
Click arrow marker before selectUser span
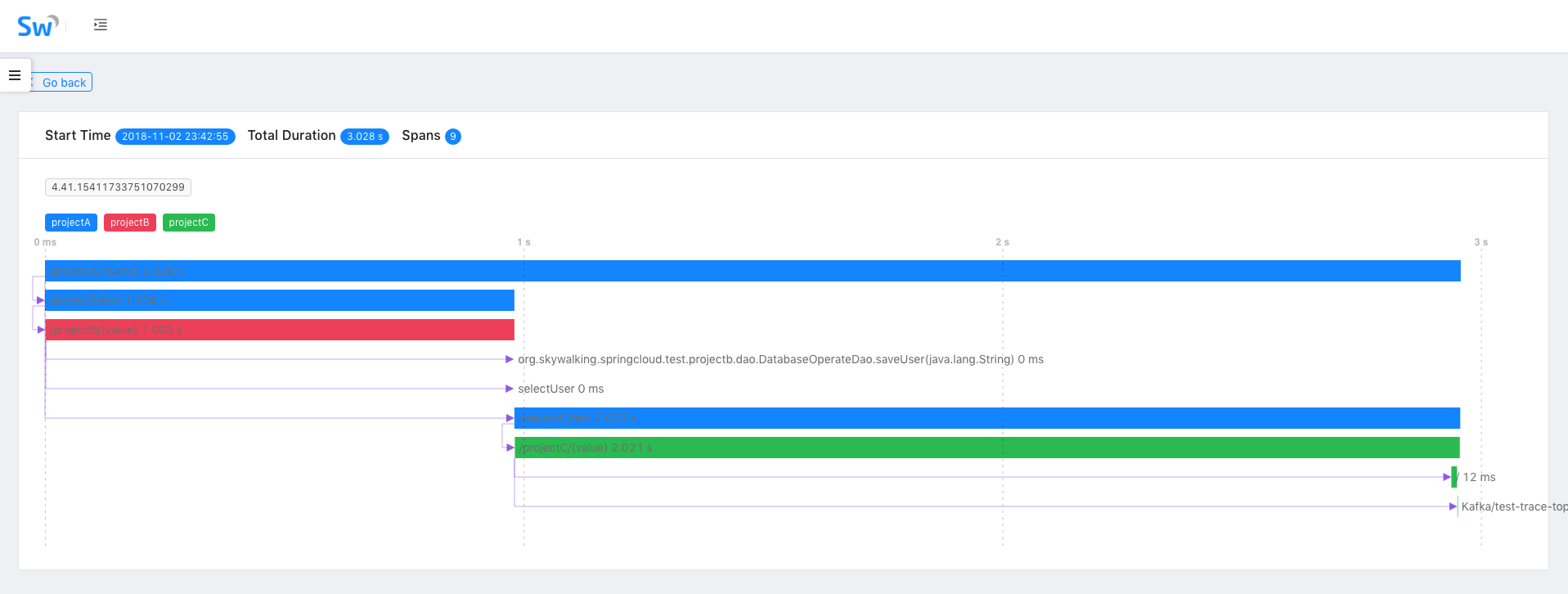[509, 389]
